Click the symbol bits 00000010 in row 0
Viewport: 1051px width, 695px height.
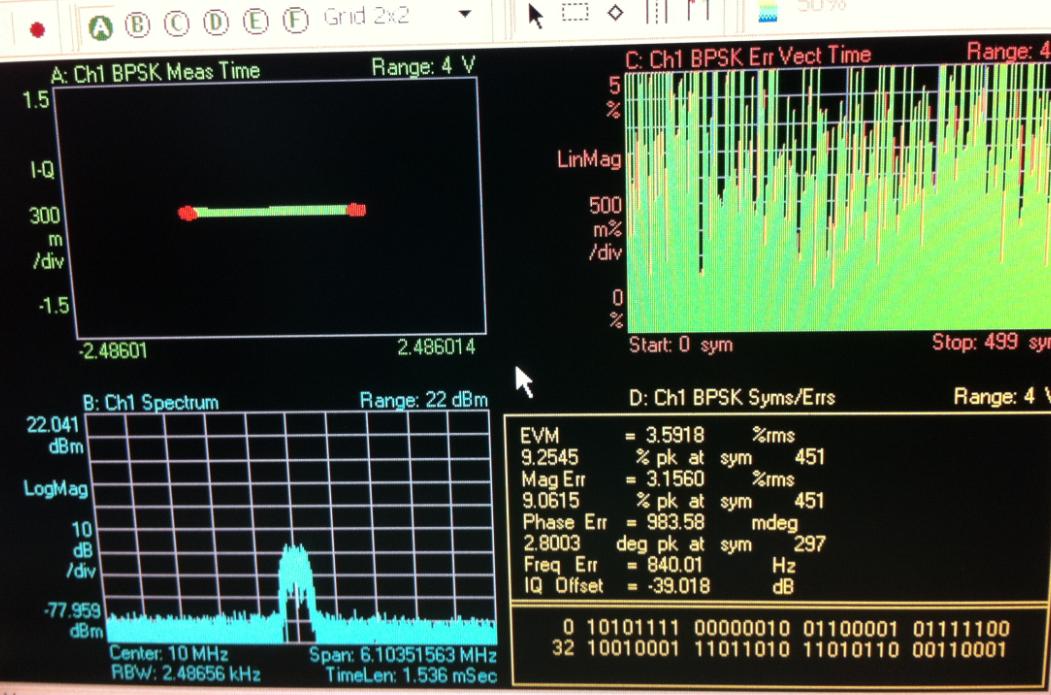coord(742,629)
